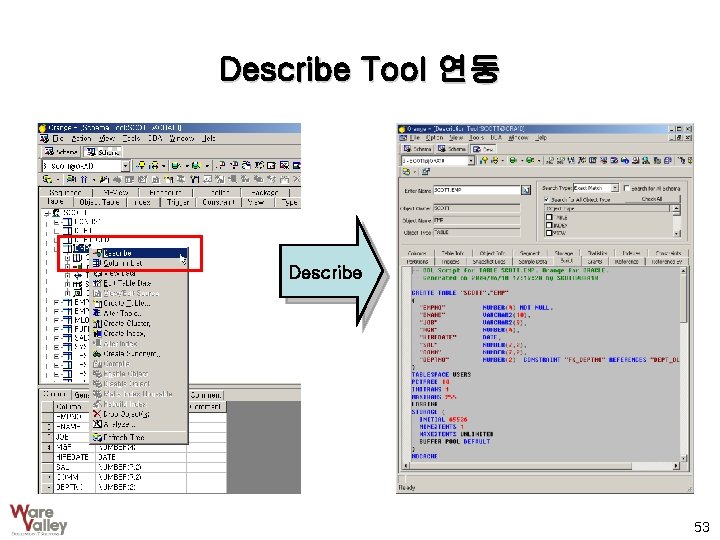Open Table Info tab in Describe Tool
The height and width of the screenshot is (540, 720).
[452, 253]
